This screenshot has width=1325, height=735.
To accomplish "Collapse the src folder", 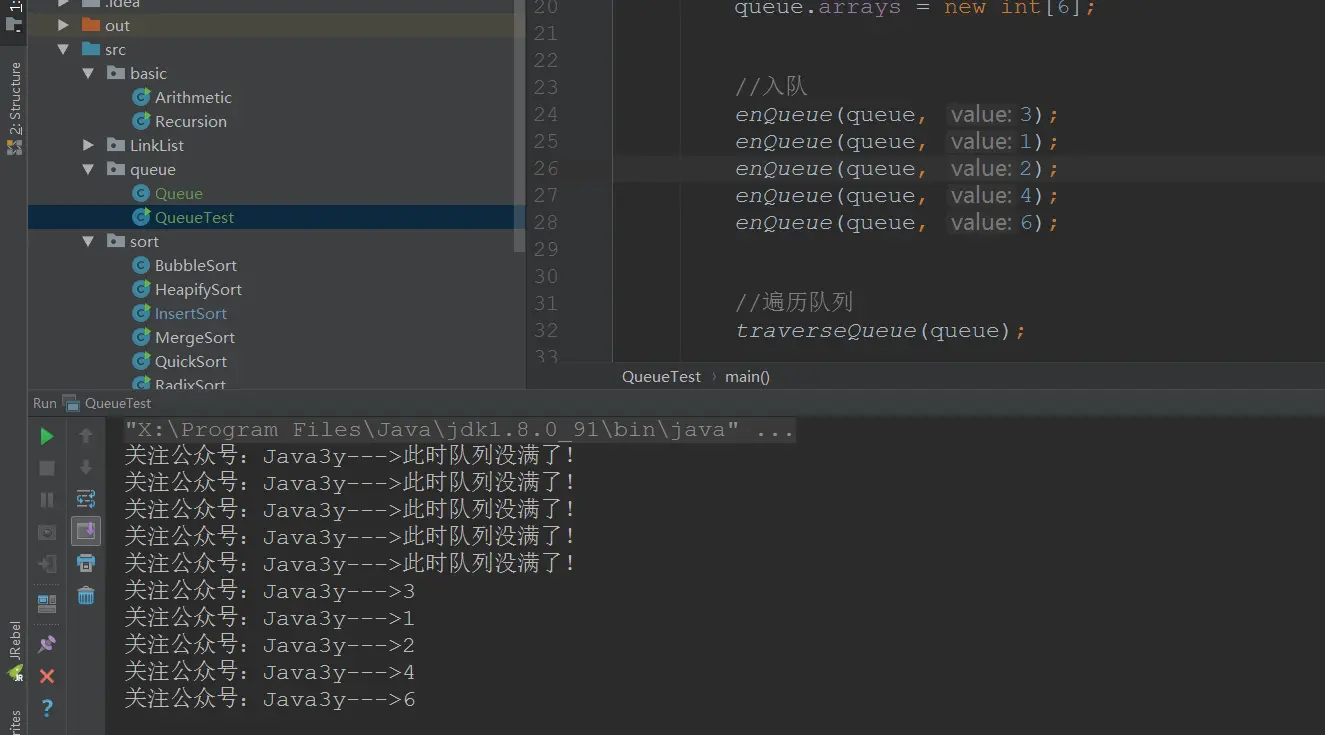I will [x=64, y=49].
